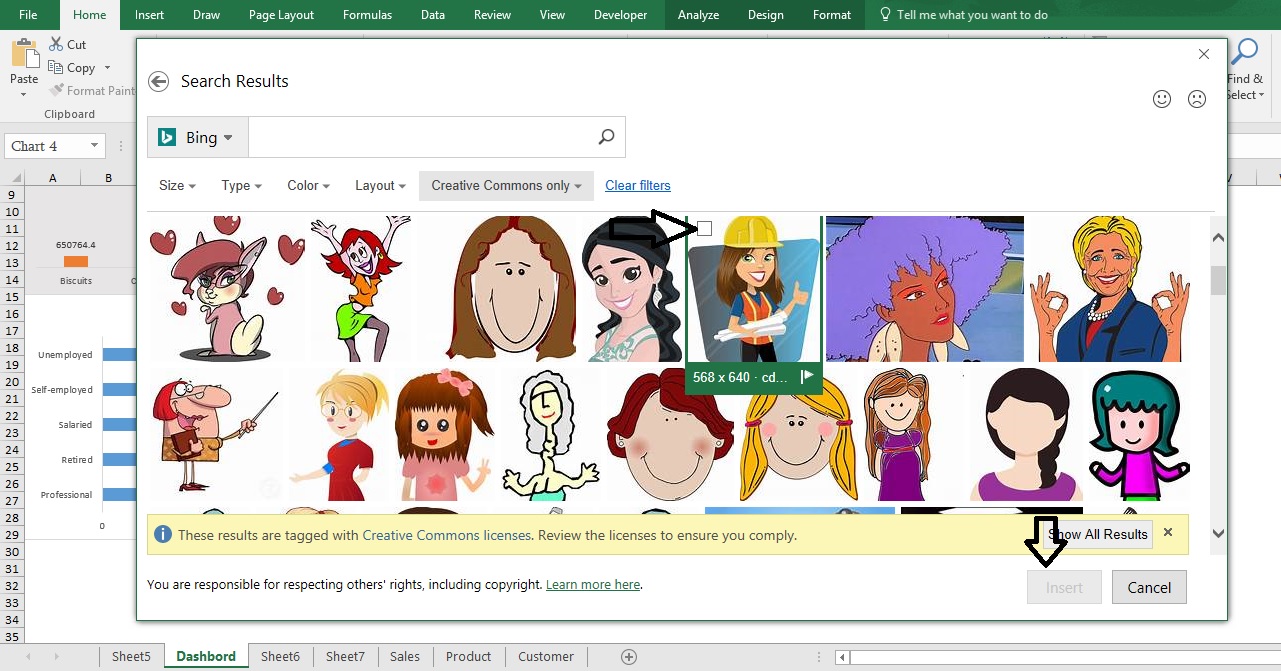
Task: Open the Paste options dropdown arrow
Action: pos(24,95)
